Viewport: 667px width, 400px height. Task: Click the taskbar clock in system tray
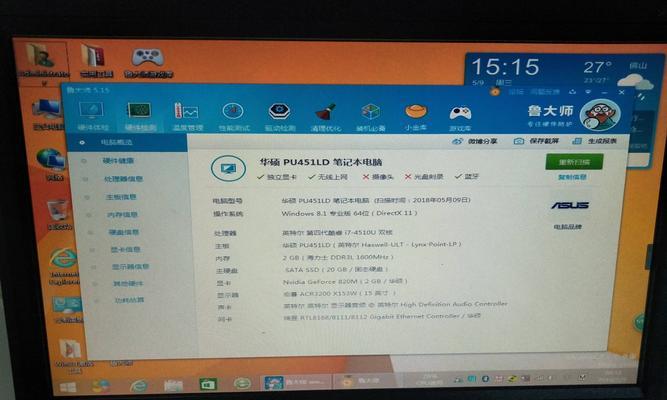[612, 376]
